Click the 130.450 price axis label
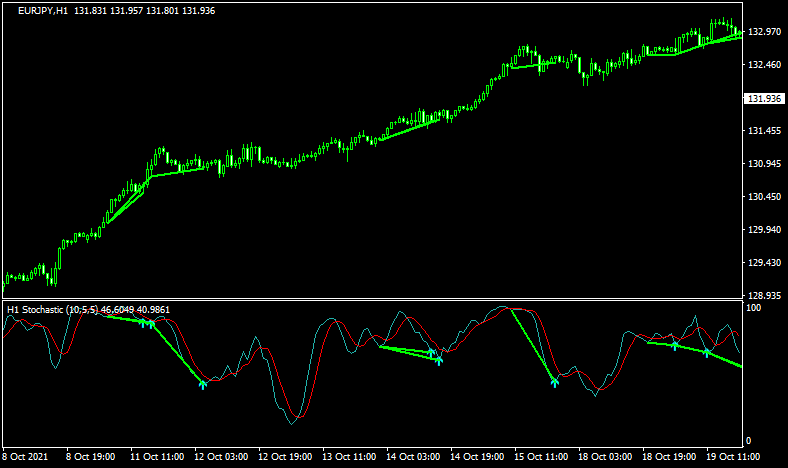This screenshot has width=788, height=468. (764, 197)
